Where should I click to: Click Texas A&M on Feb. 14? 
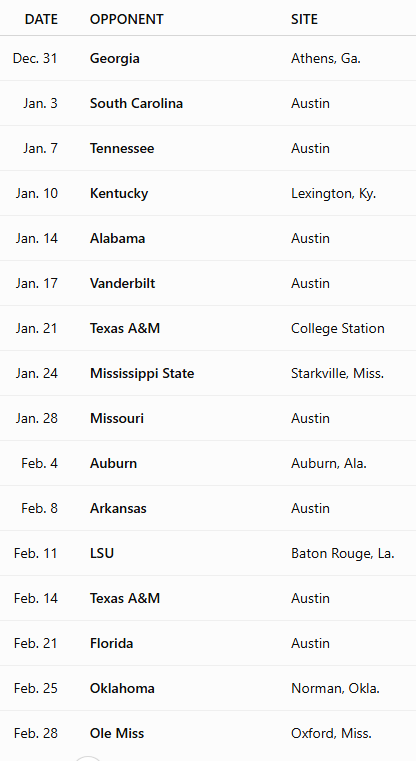coord(125,598)
